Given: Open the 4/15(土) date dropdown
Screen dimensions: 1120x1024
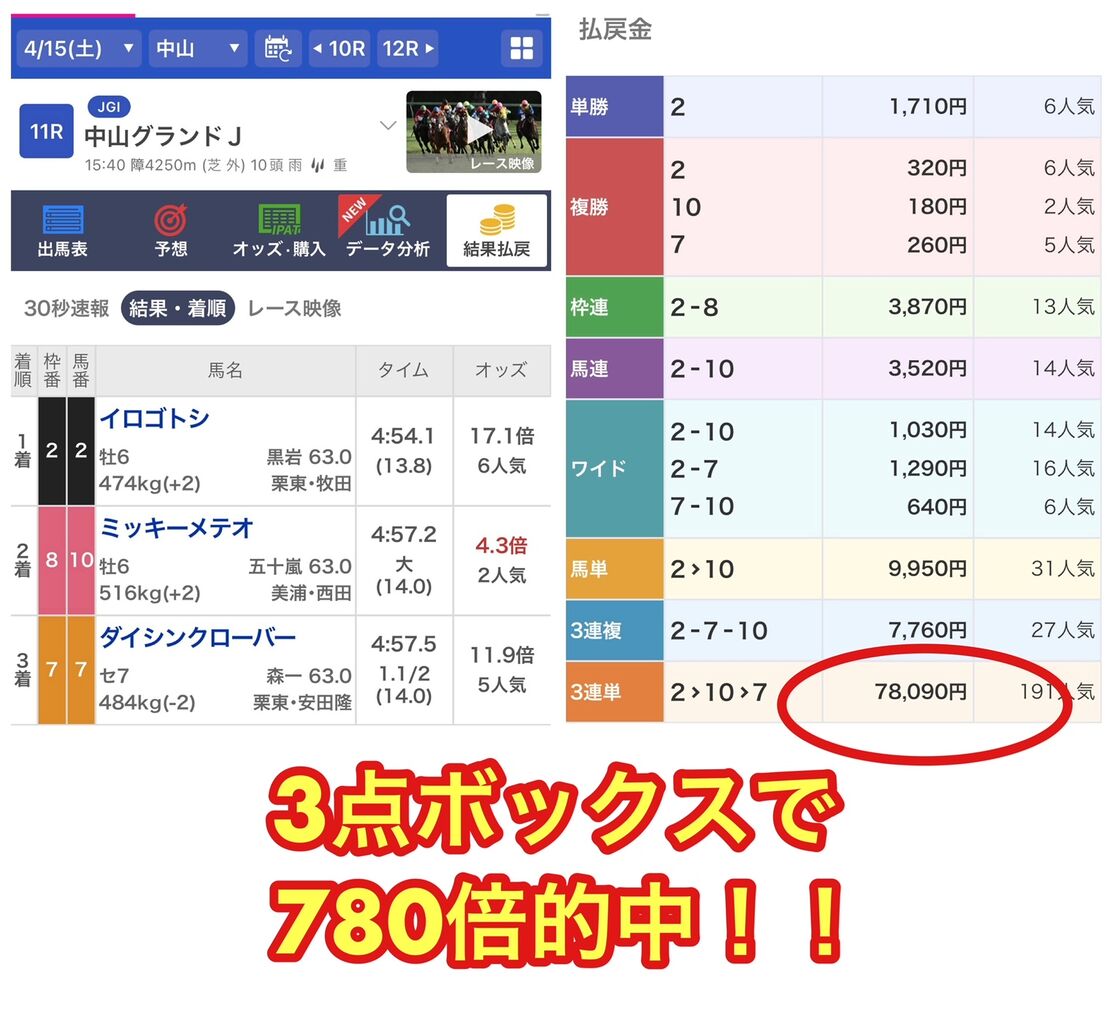Looking at the screenshot, I should click(78, 49).
